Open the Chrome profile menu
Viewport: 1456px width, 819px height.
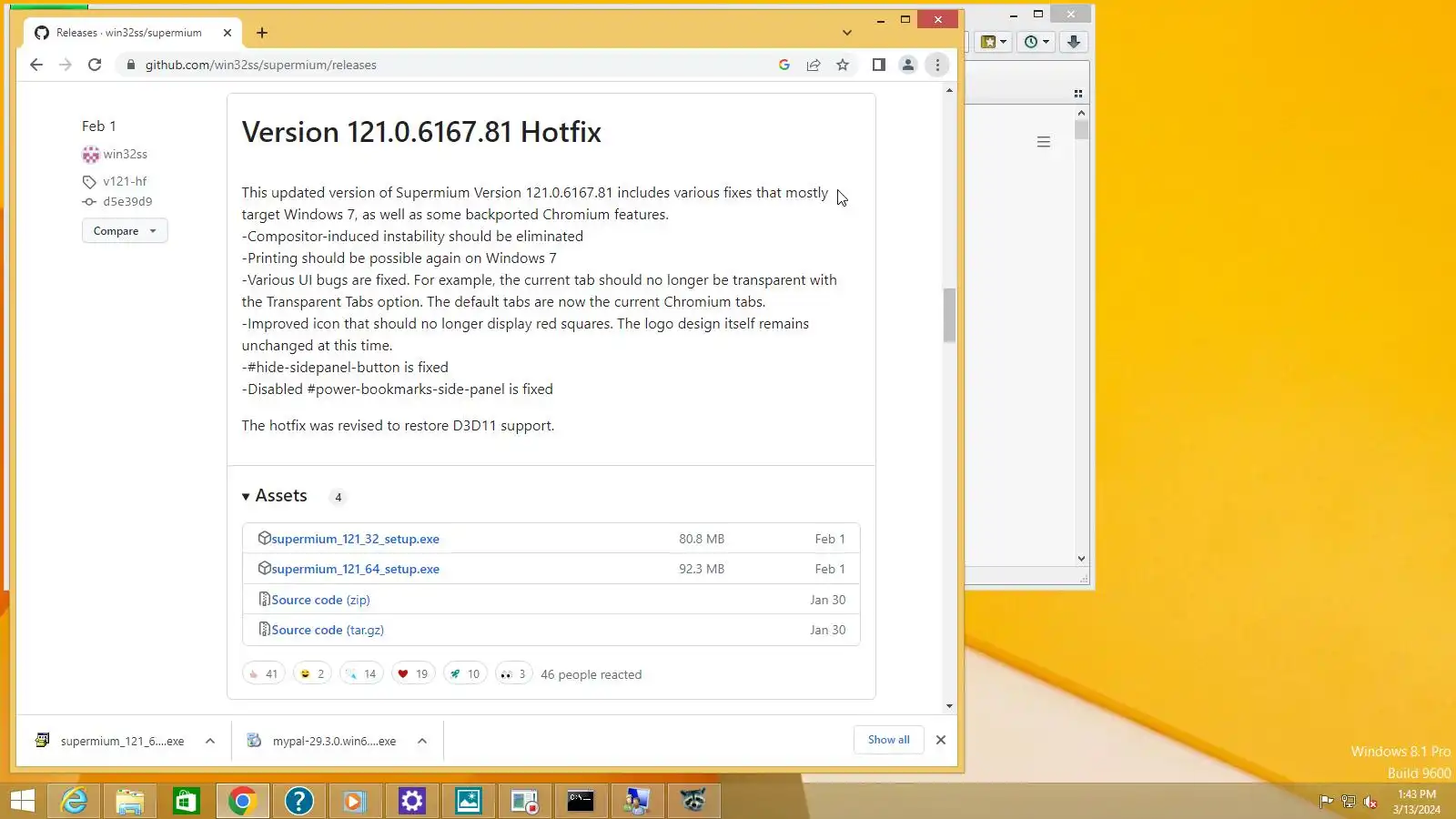pyautogui.click(x=907, y=65)
